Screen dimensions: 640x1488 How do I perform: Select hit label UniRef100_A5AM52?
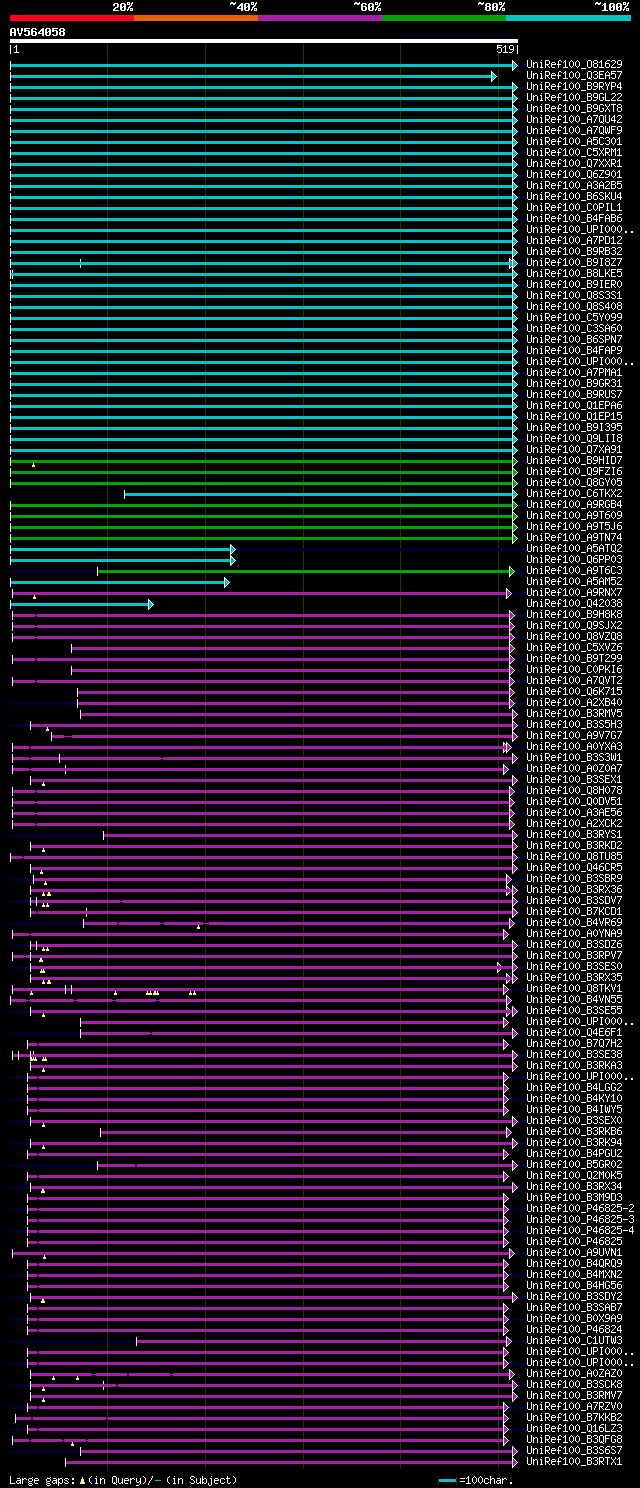[574, 581]
